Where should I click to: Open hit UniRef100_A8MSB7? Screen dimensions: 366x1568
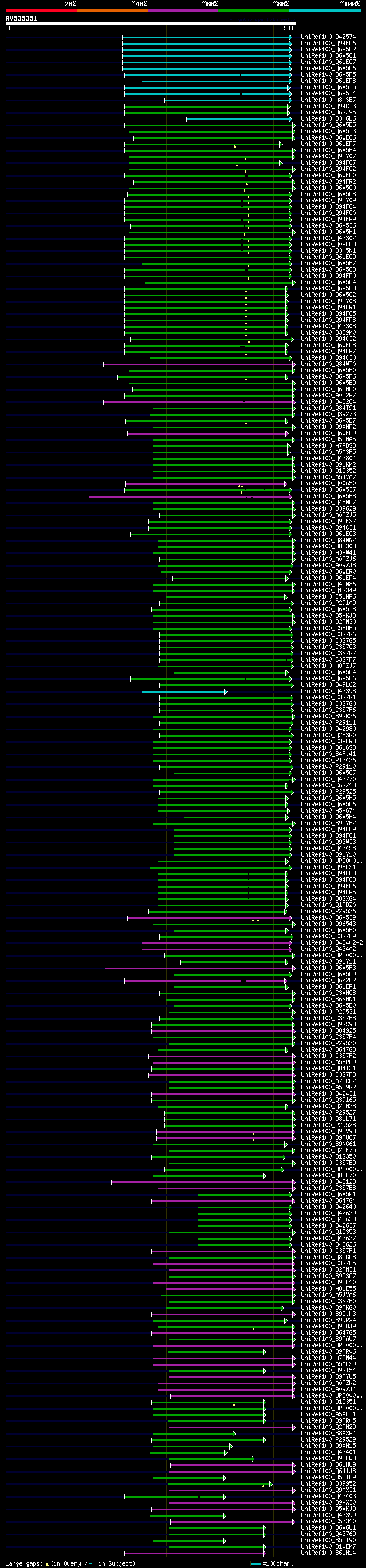[328, 100]
